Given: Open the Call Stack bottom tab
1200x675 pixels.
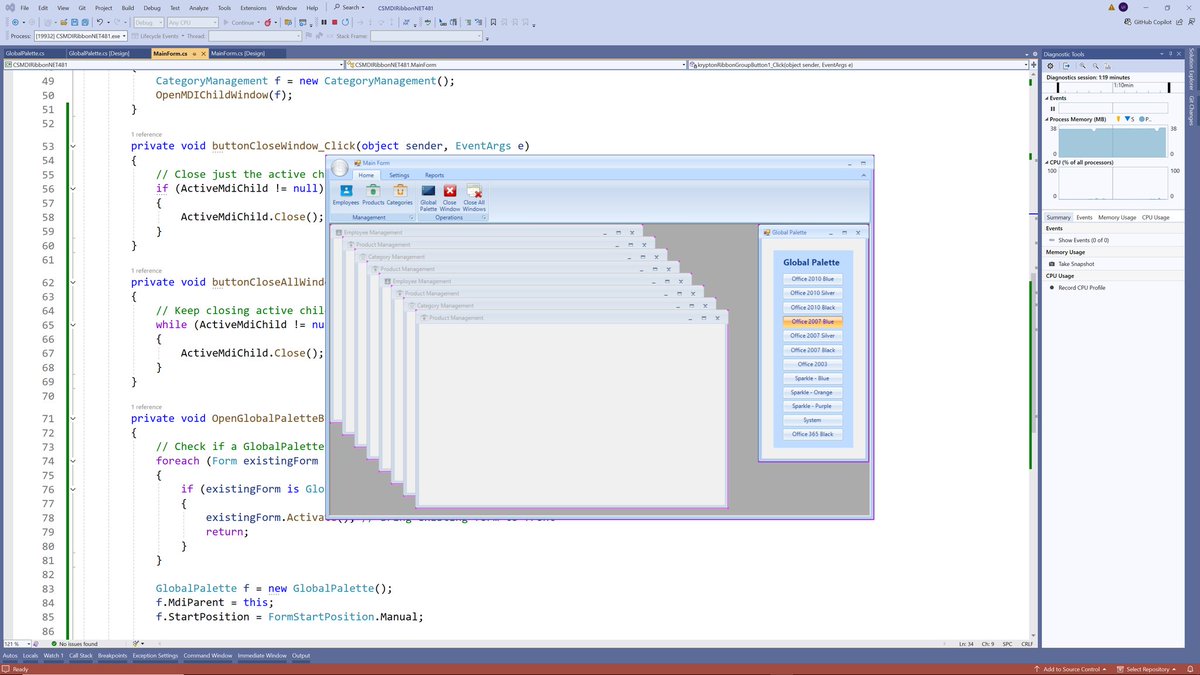Looking at the screenshot, I should point(81,656).
